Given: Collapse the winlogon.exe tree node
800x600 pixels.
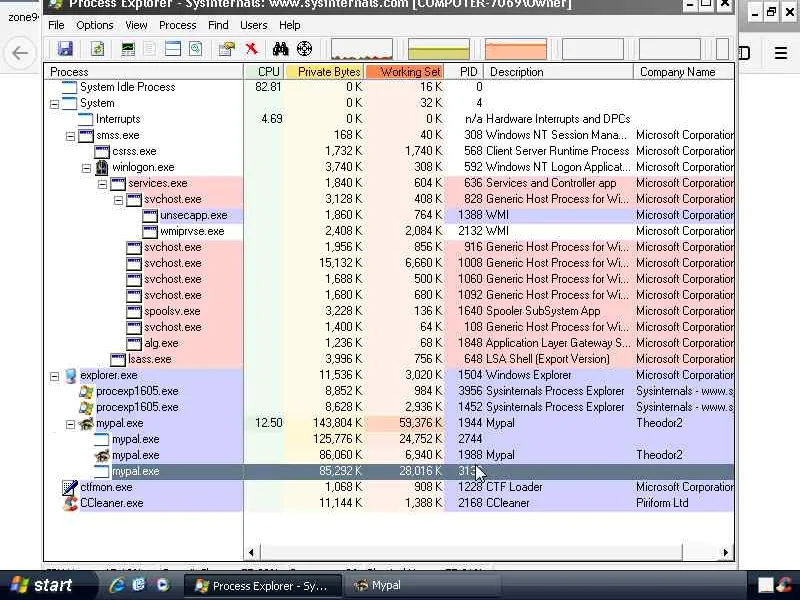Looking at the screenshot, I should pos(86,168).
